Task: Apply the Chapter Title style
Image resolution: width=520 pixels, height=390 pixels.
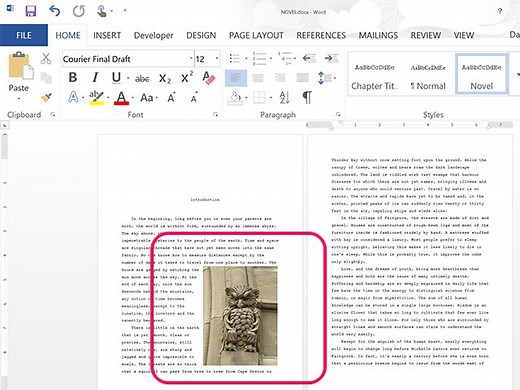Action: tap(375, 75)
